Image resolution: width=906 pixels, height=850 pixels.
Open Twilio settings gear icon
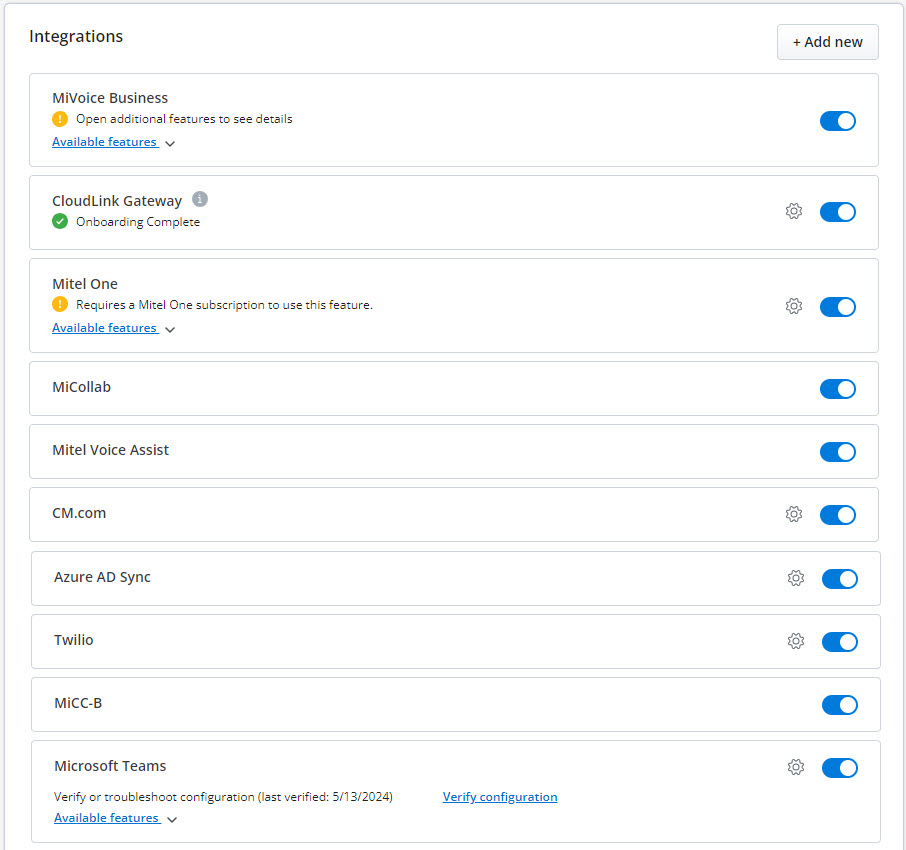pos(796,642)
